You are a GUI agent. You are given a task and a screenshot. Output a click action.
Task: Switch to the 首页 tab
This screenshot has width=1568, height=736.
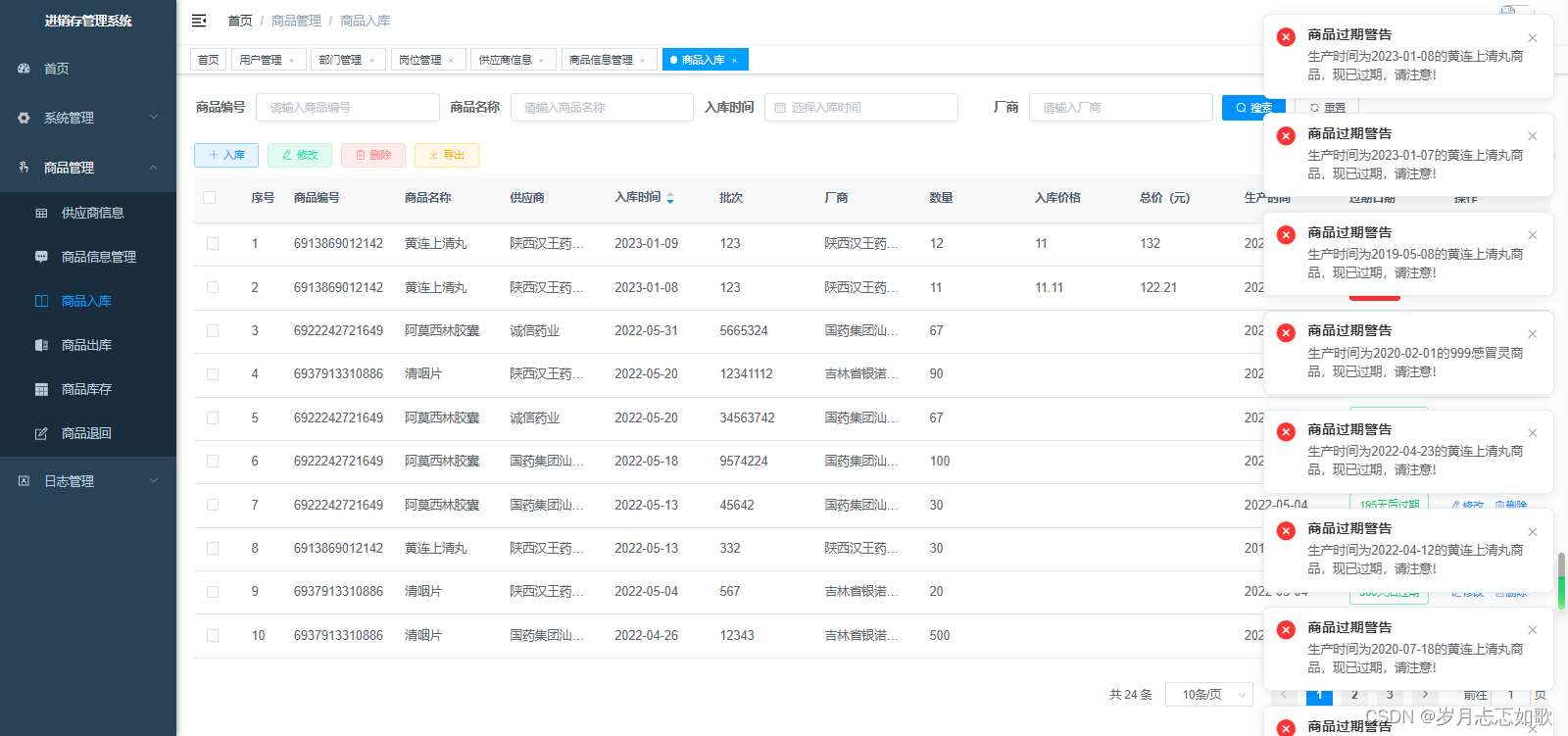tap(209, 60)
